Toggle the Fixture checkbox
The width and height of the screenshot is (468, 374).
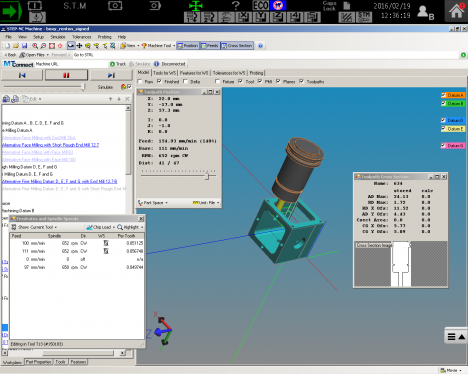[218, 81]
